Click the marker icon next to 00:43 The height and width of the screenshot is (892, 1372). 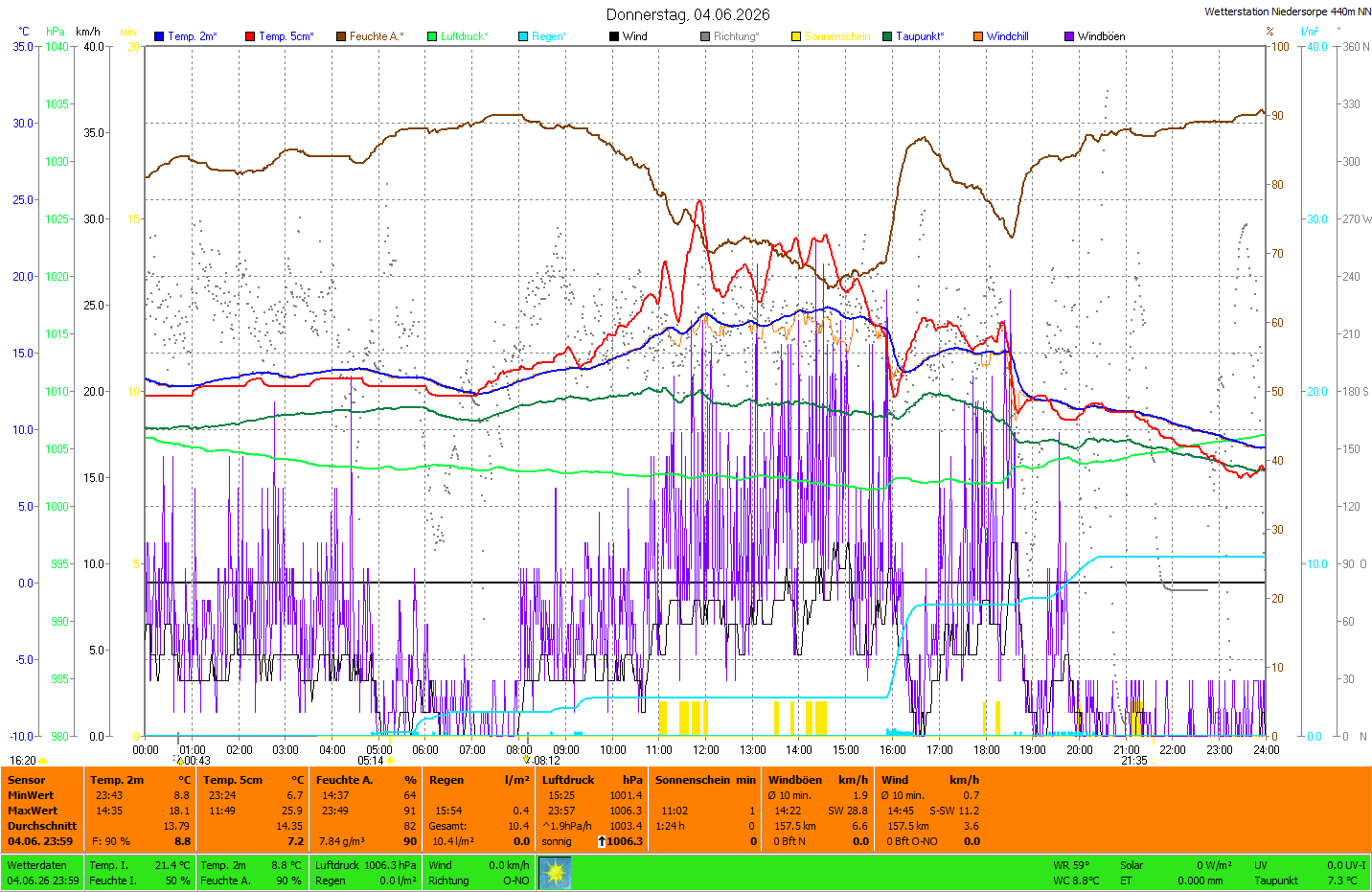point(179,761)
